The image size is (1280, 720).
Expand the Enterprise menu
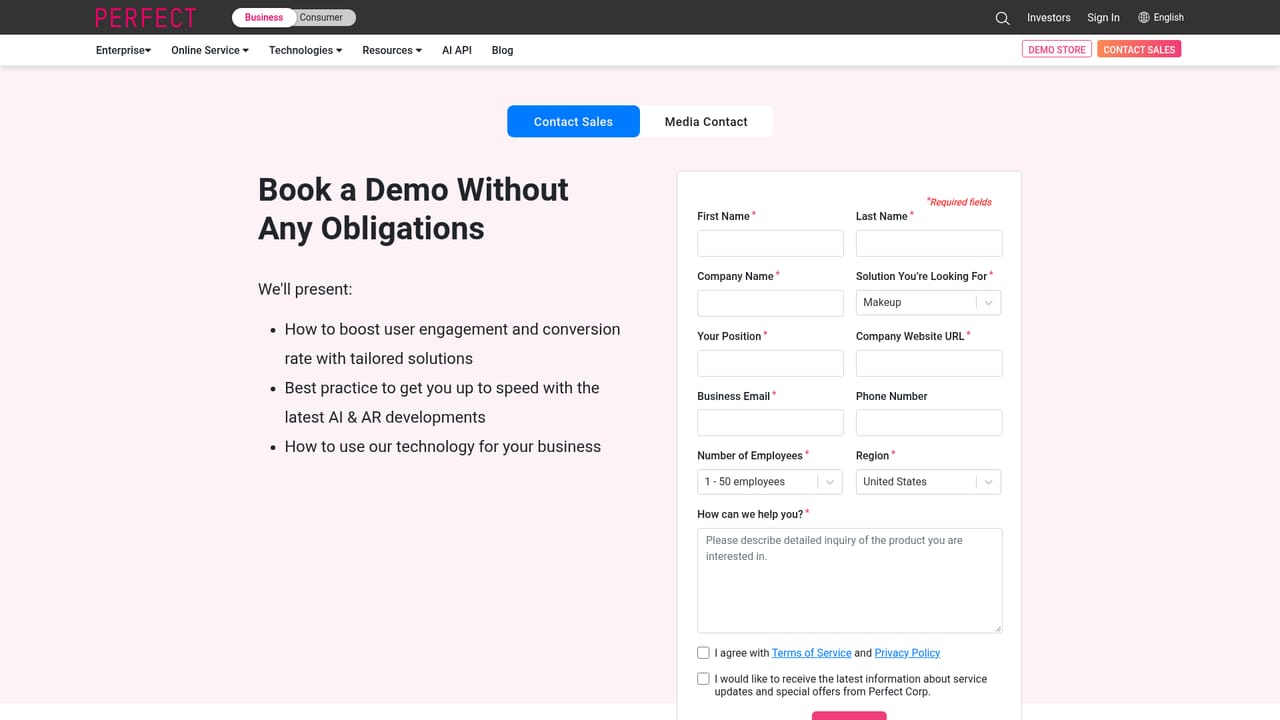[123, 50]
